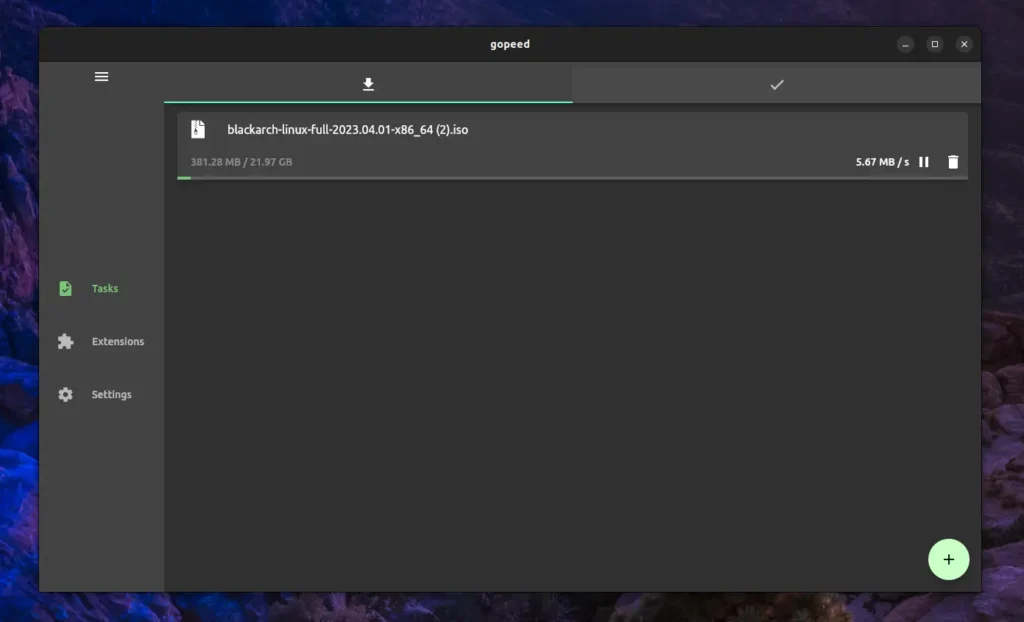Delete the blackarch ISO download task
This screenshot has width=1024, height=622.
tap(953, 162)
